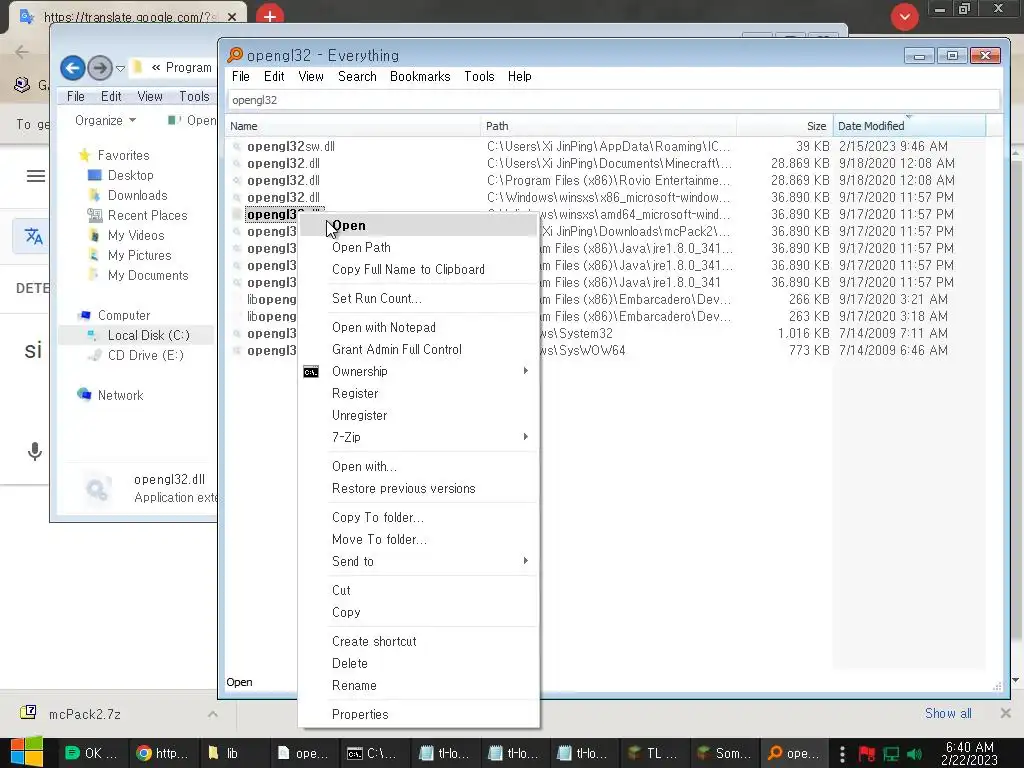Select Cut in the context menu
The height and width of the screenshot is (768, 1024).
pos(418,590)
